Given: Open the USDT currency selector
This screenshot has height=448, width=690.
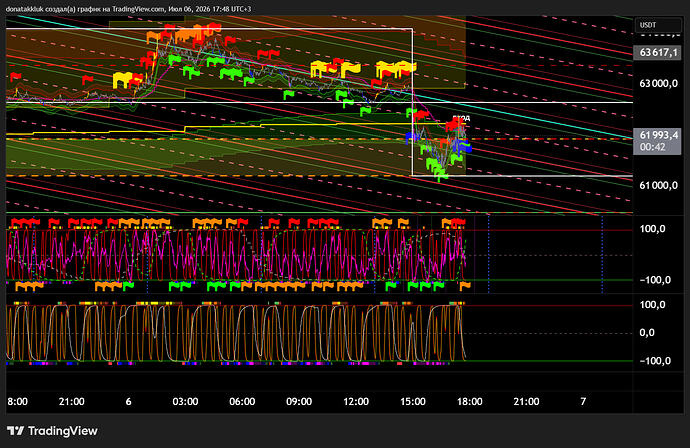Looking at the screenshot, I should click(657, 25).
